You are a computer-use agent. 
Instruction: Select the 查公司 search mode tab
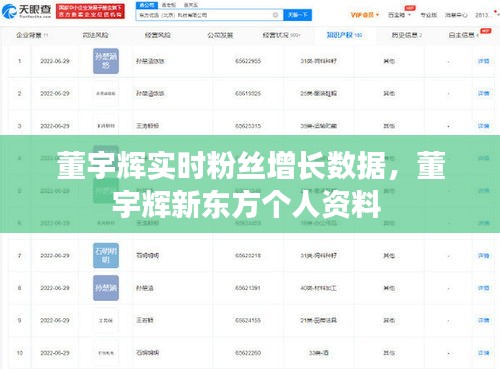coord(147,5)
